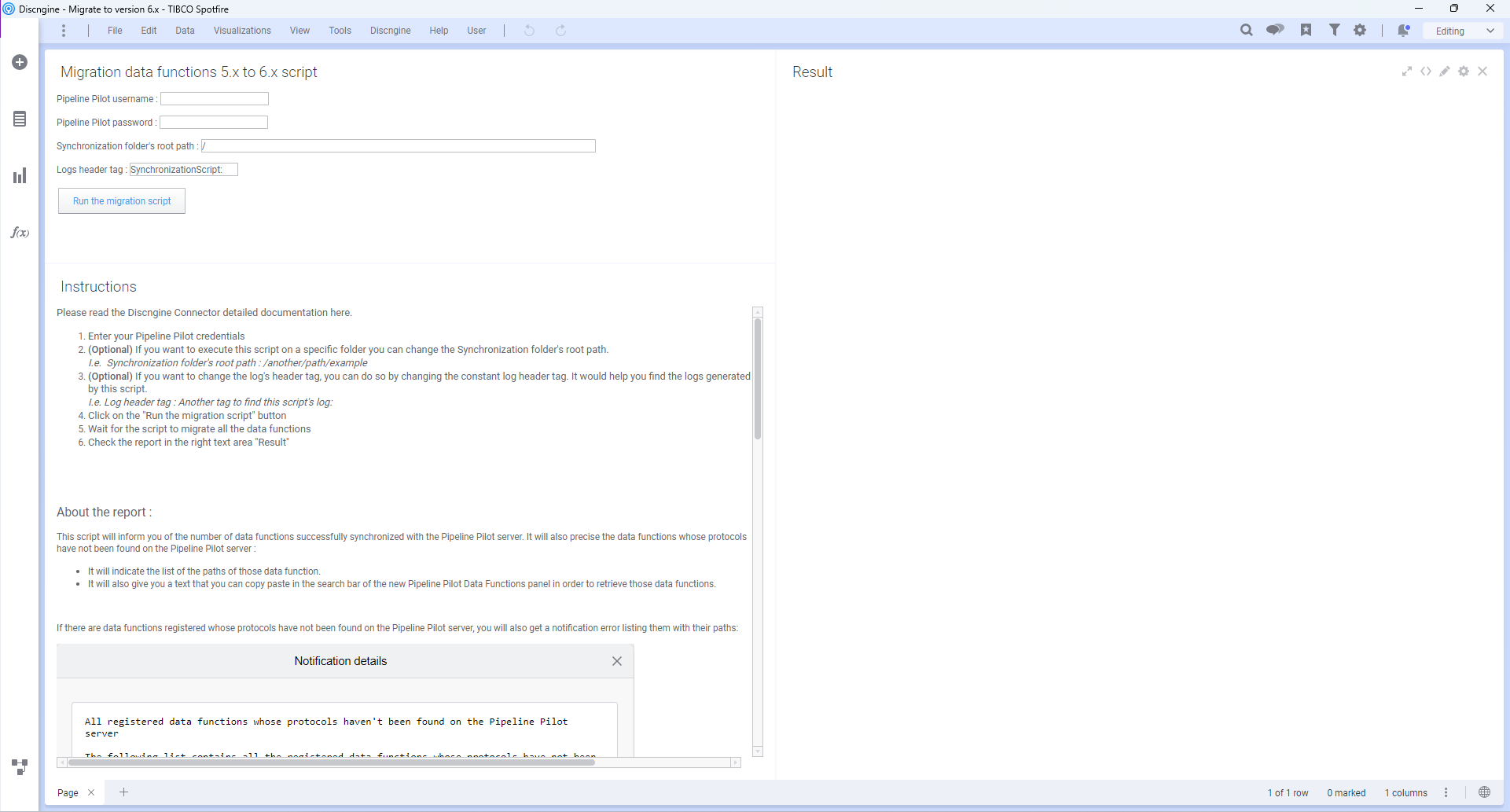1510x812 pixels.
Task: Open the Help menu
Action: click(x=439, y=31)
